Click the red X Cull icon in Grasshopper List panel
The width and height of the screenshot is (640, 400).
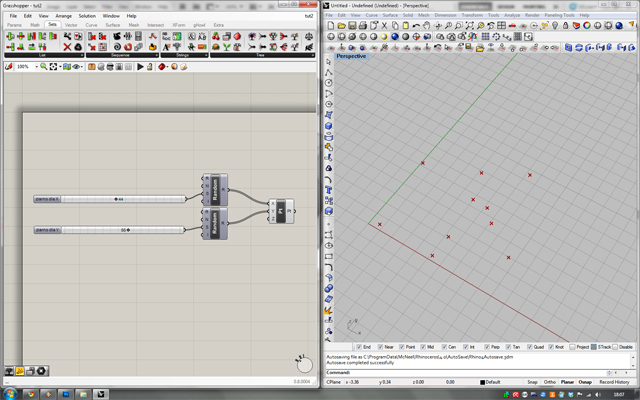(x=67, y=47)
